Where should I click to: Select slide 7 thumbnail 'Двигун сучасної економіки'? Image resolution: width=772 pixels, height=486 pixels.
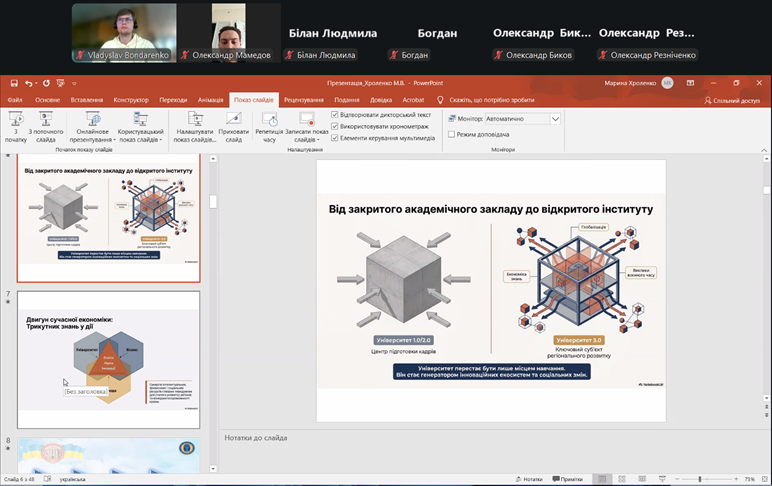(109, 359)
